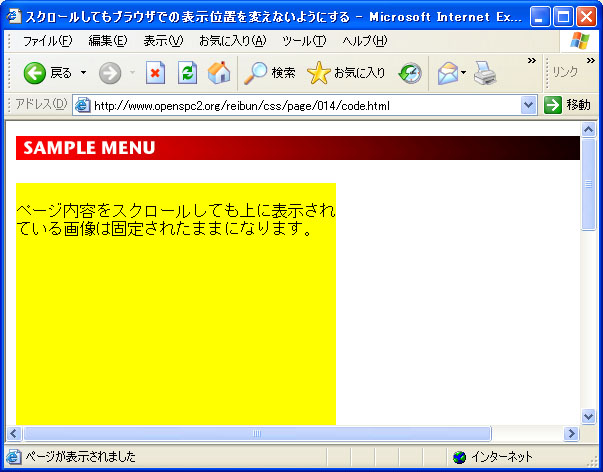Open Favorites (お気に入り) star toolbar button
This screenshot has height=472, width=603.
click(346, 73)
